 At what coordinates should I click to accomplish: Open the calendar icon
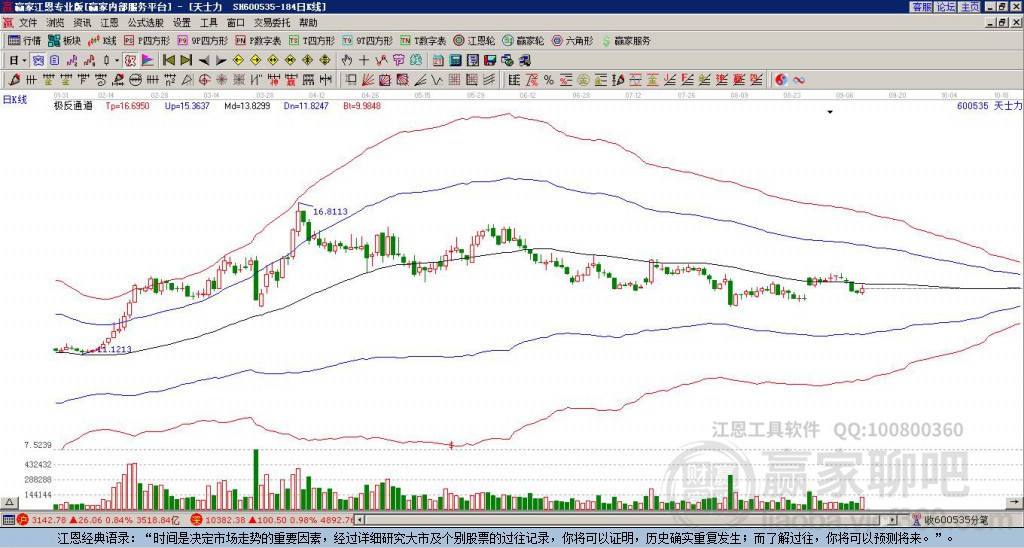tap(438, 60)
